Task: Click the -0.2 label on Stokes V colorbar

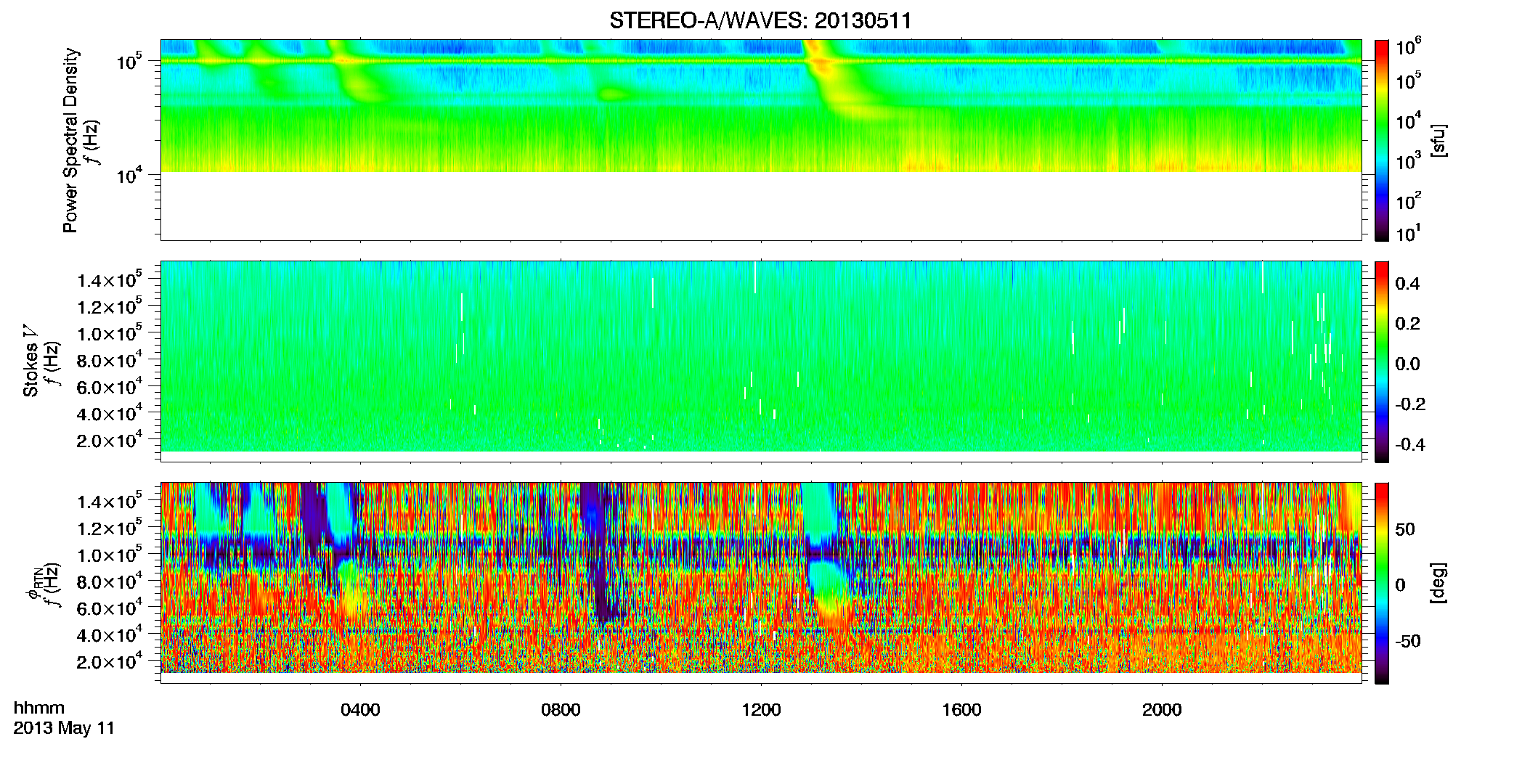Action: [1410, 404]
